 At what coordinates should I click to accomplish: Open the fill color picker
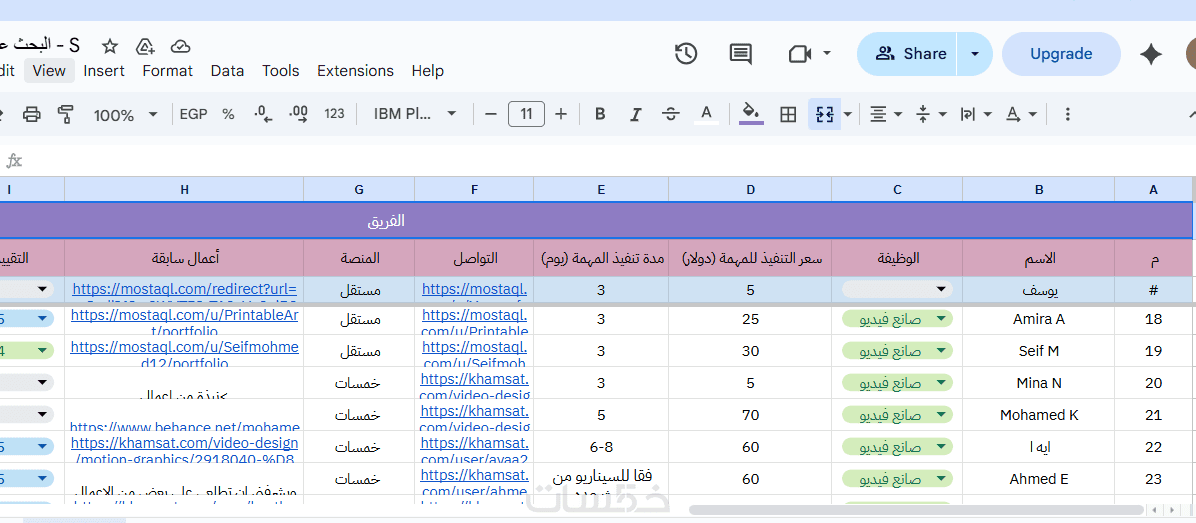pos(751,114)
